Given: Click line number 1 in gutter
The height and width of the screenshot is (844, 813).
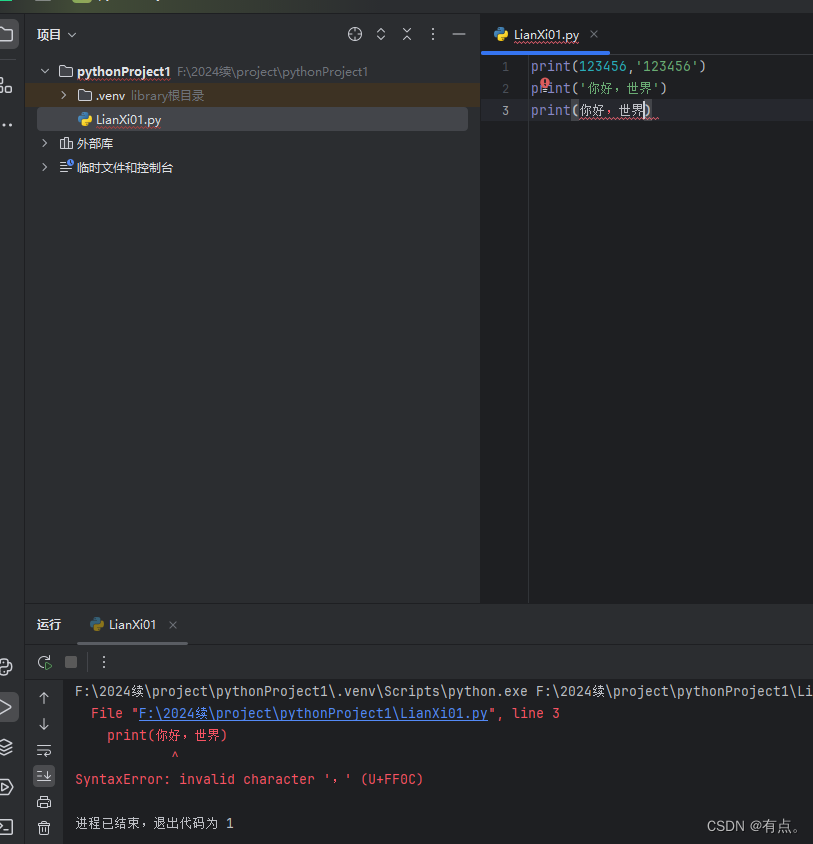Looking at the screenshot, I should click(505, 66).
